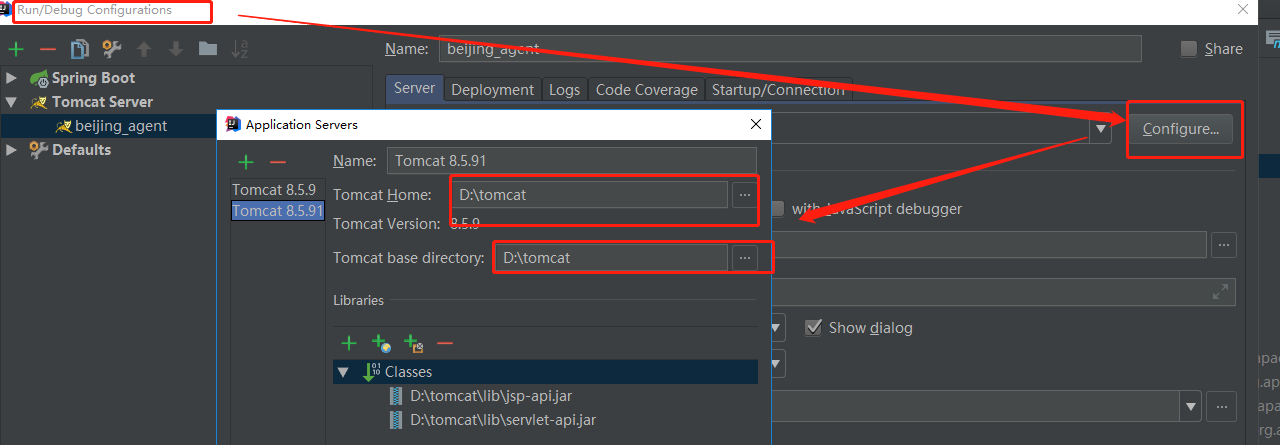Click the Tomcat Server cat icon
Image resolution: width=1280 pixels, height=445 pixels.
click(38, 102)
